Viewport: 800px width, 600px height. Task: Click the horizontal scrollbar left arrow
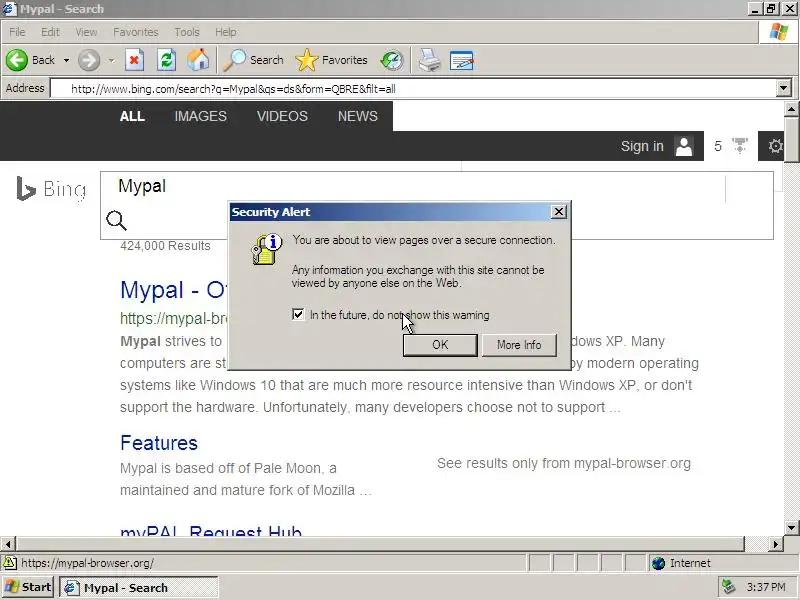click(x=8, y=544)
